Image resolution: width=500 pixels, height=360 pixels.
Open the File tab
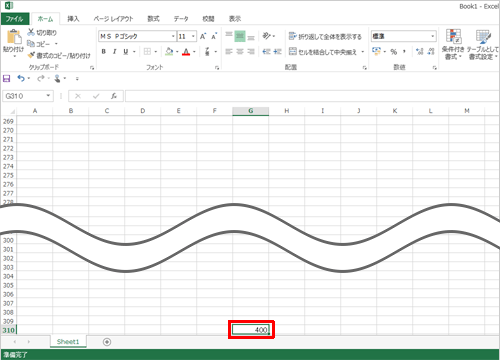[x=15, y=19]
